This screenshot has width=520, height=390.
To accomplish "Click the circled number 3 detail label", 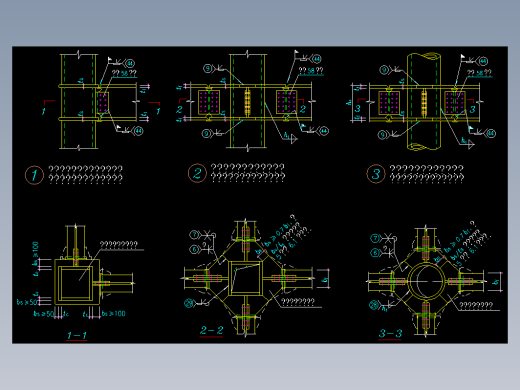I will coord(376,174).
